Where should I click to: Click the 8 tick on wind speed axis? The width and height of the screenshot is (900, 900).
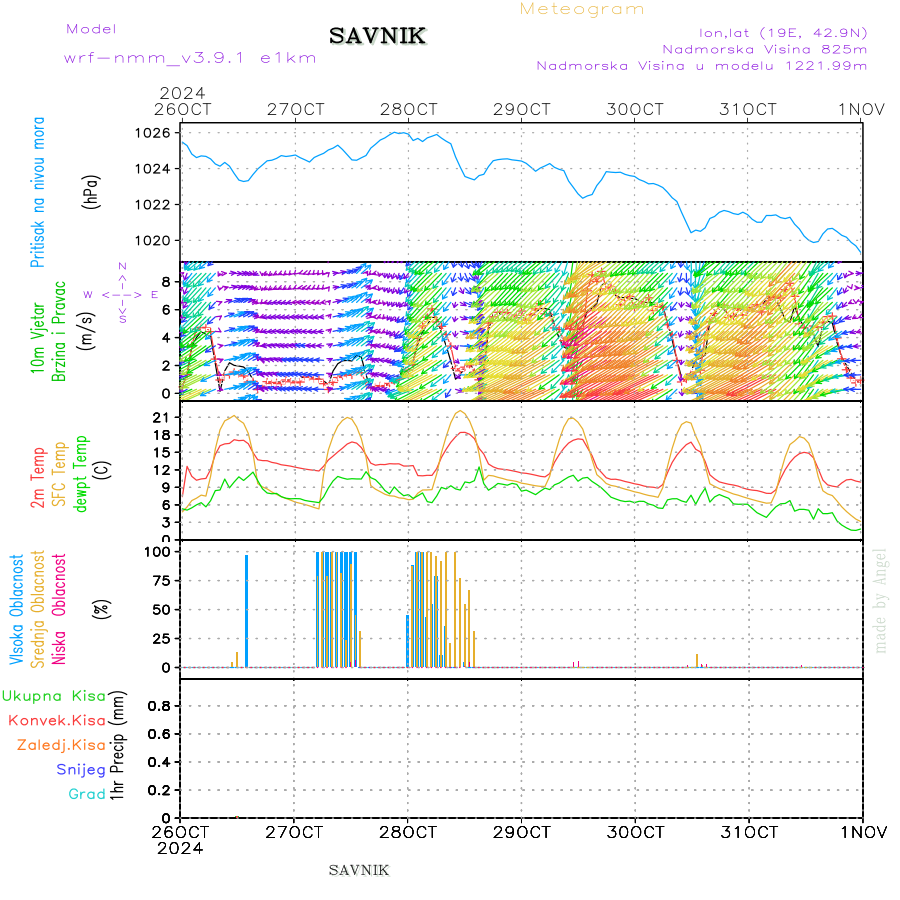(x=166, y=282)
